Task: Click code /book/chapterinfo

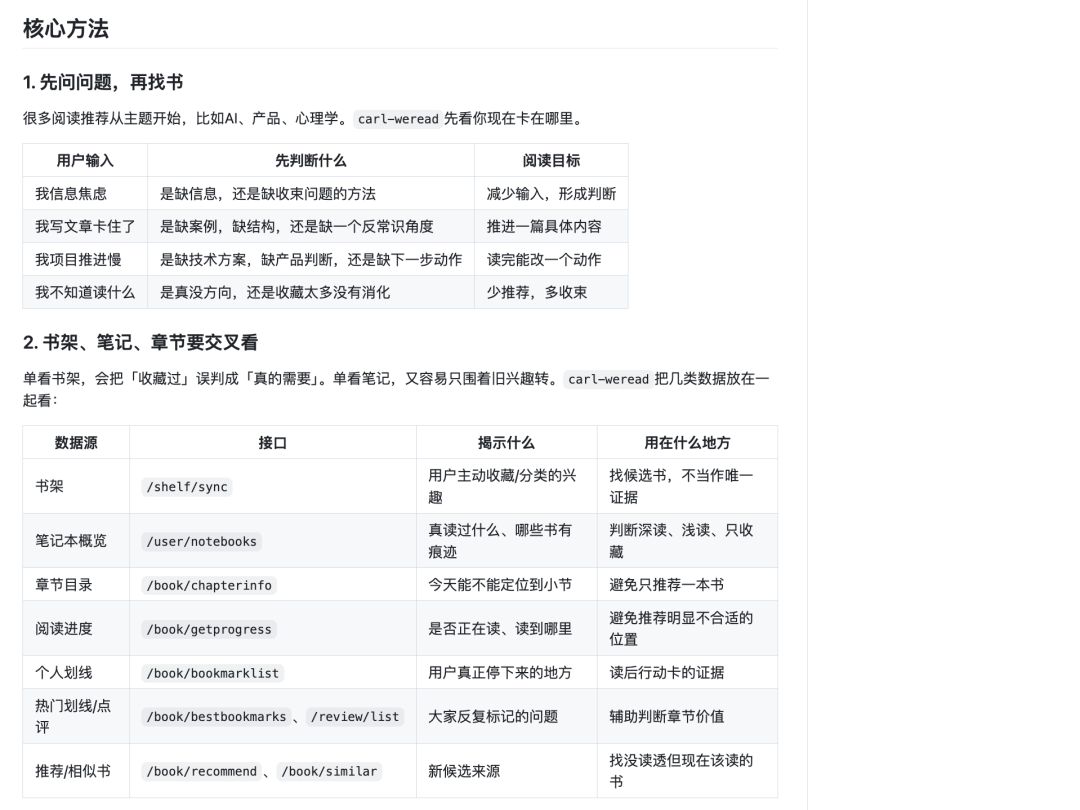Action: click(209, 585)
